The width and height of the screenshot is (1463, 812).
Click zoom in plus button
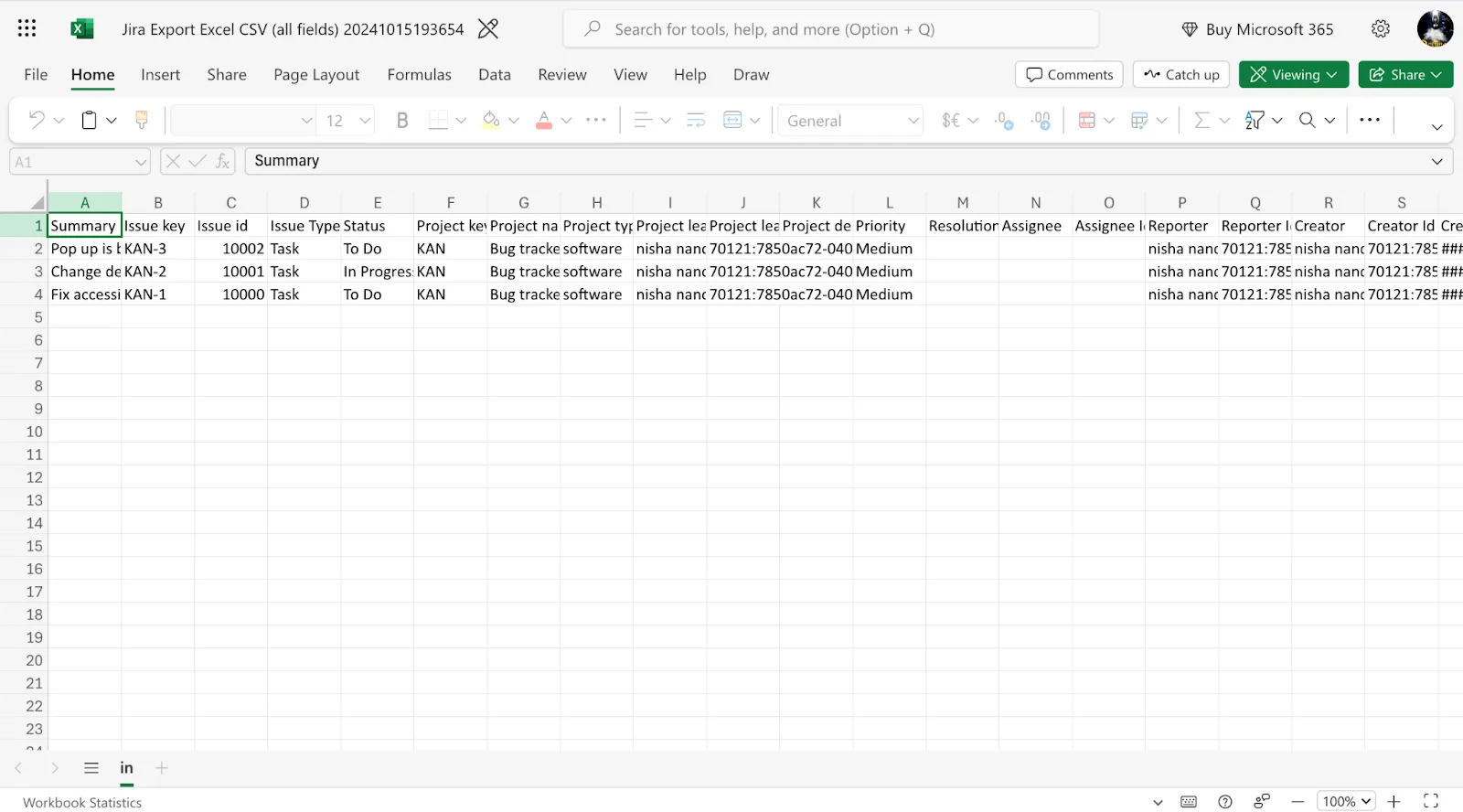pyautogui.click(x=1394, y=801)
